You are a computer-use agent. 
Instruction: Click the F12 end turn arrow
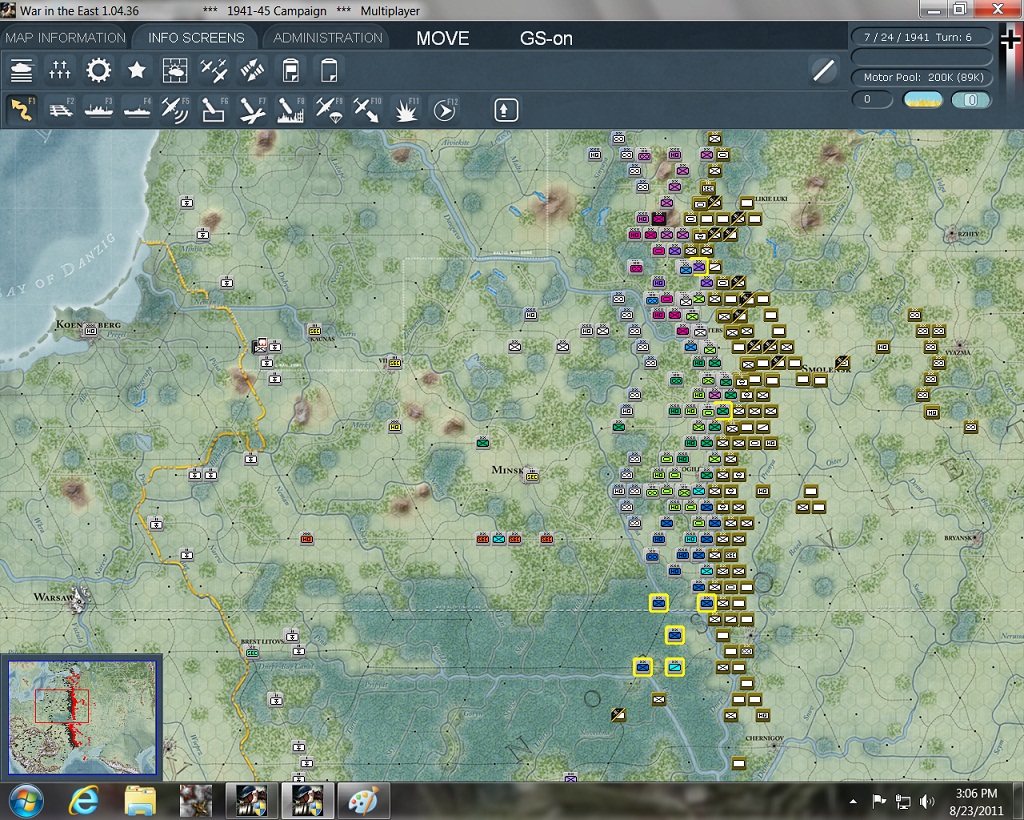pyautogui.click(x=445, y=110)
